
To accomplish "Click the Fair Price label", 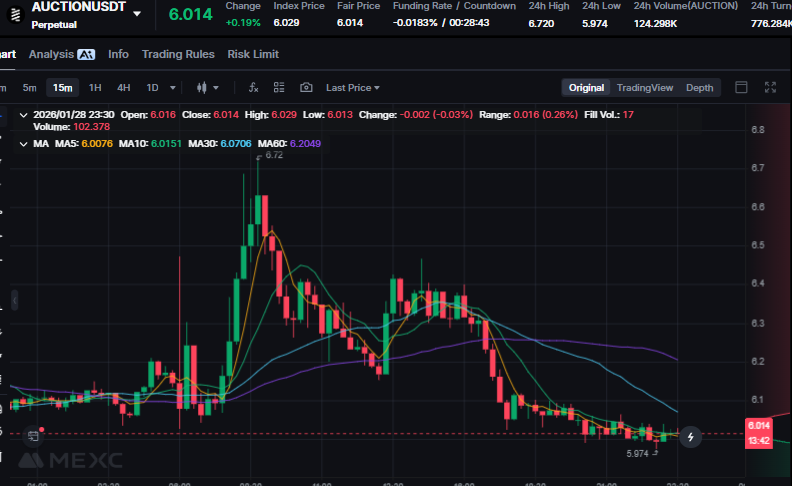I will point(358,6).
